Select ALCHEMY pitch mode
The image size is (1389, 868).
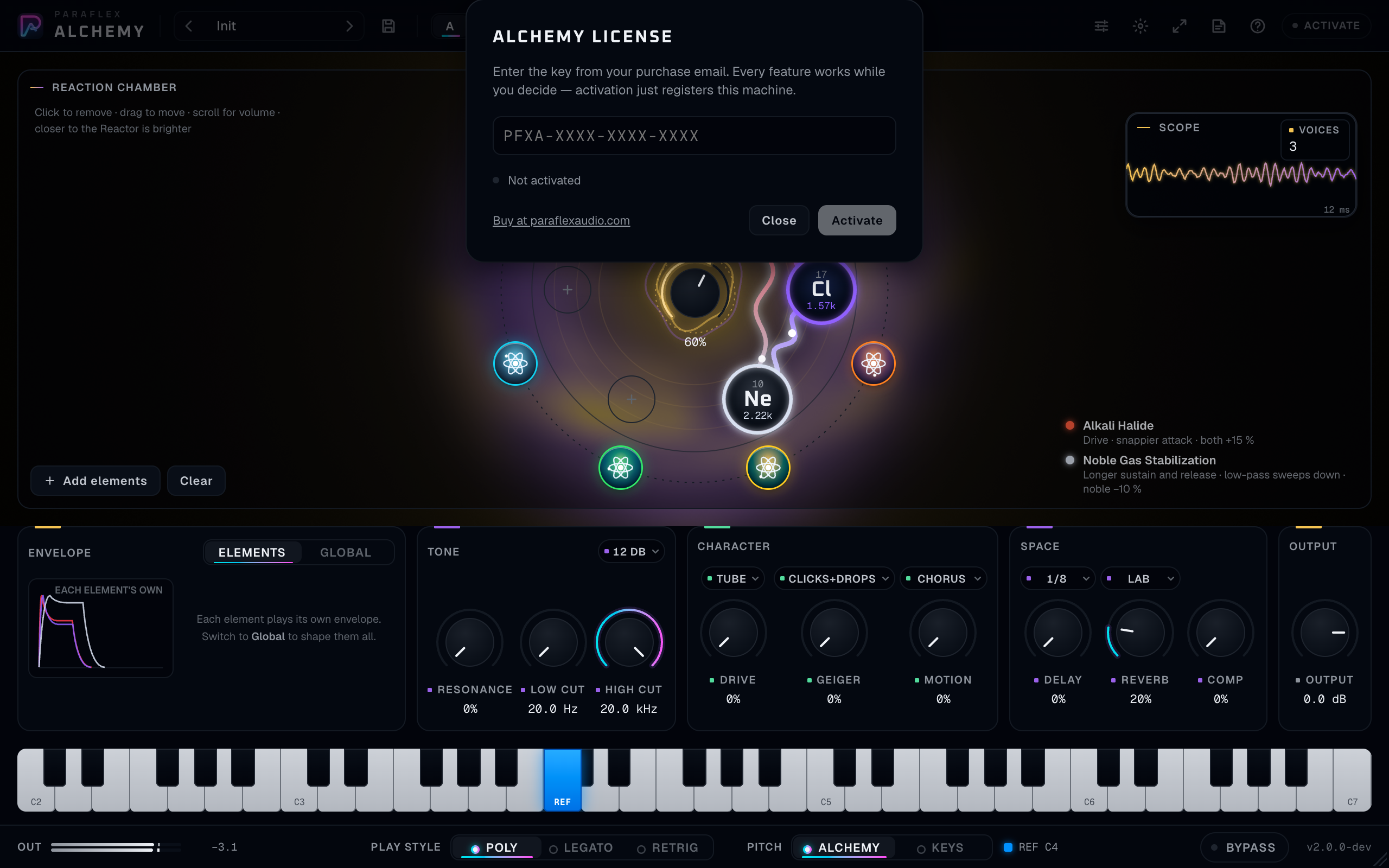(x=843, y=847)
